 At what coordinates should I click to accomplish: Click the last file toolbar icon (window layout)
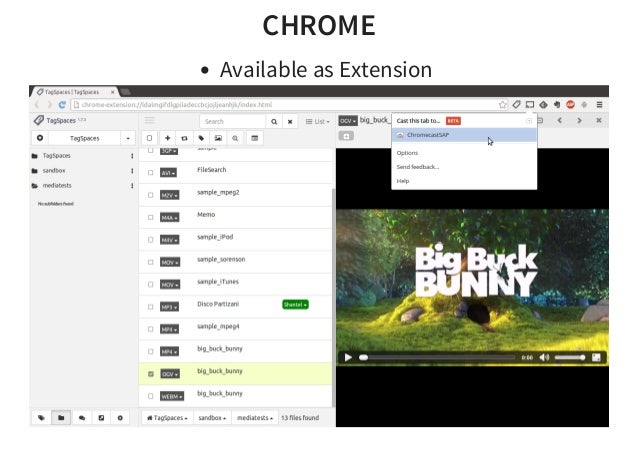255,138
